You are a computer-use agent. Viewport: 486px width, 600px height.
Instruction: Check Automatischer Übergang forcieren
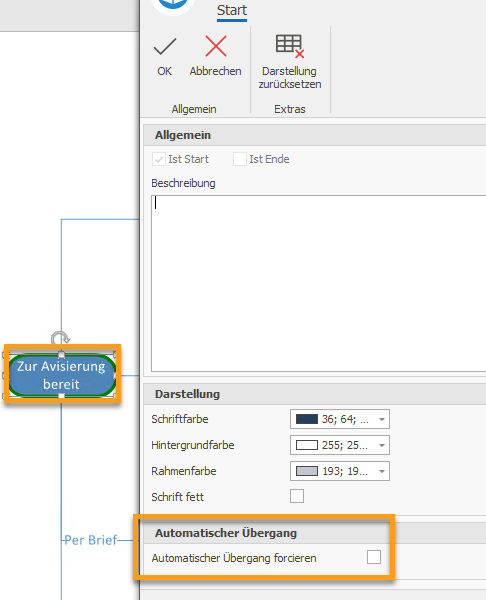374,557
